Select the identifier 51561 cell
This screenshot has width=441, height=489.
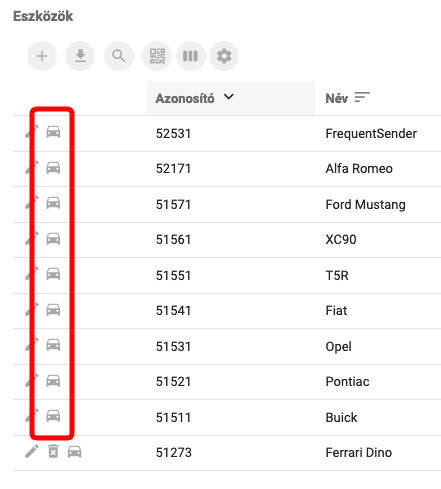173,240
